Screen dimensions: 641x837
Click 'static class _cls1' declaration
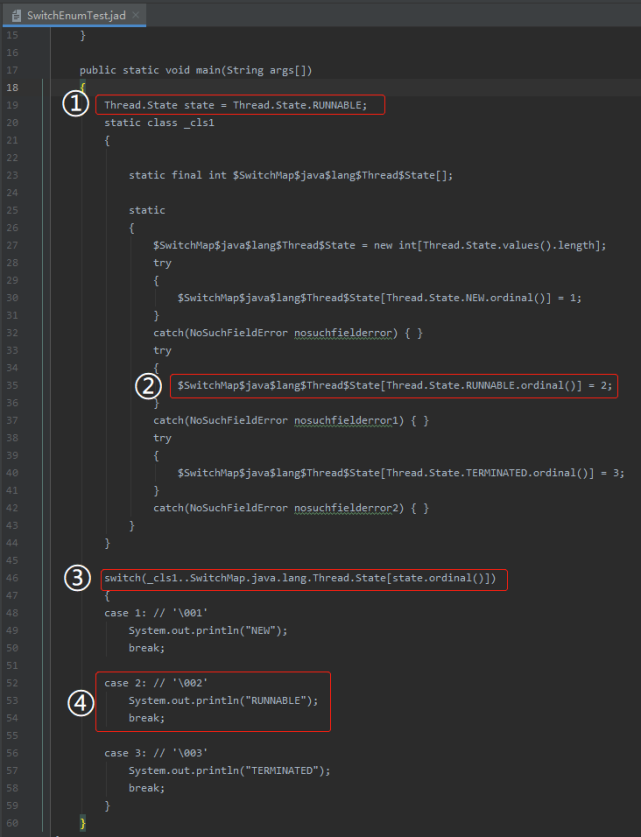(159, 123)
